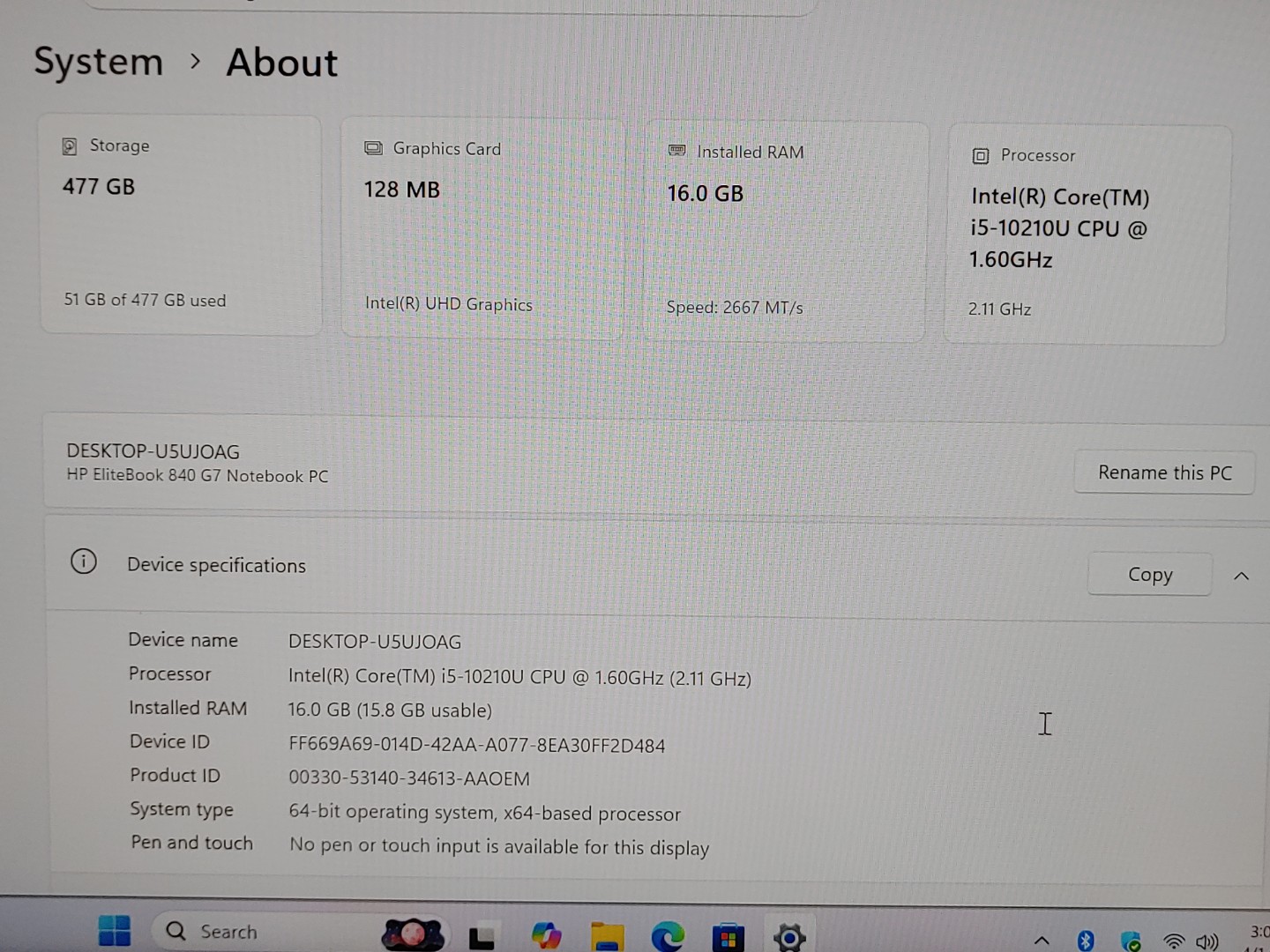Select the Graphics Card info card

pos(482,227)
